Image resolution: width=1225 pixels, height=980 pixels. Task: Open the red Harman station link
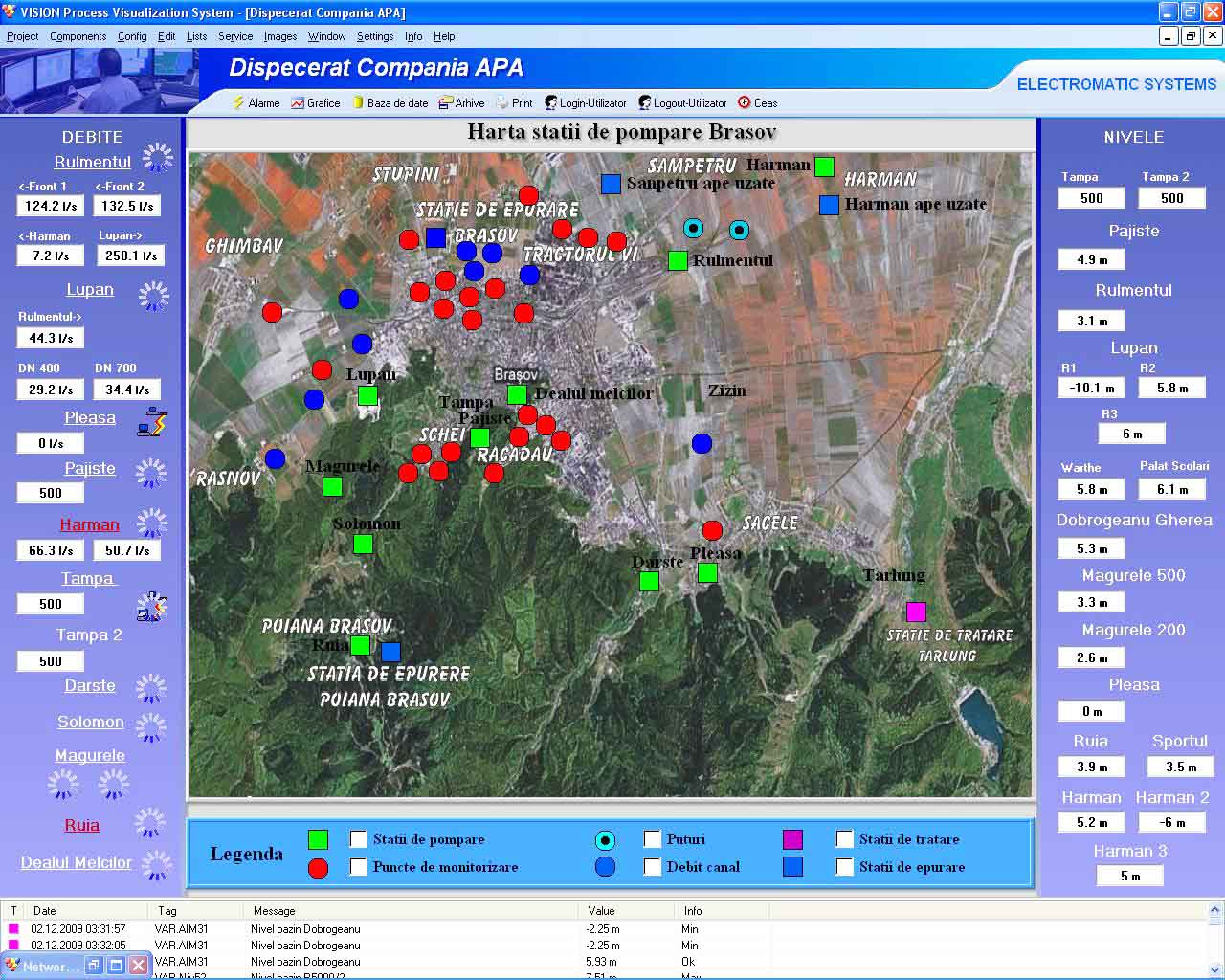pos(89,525)
